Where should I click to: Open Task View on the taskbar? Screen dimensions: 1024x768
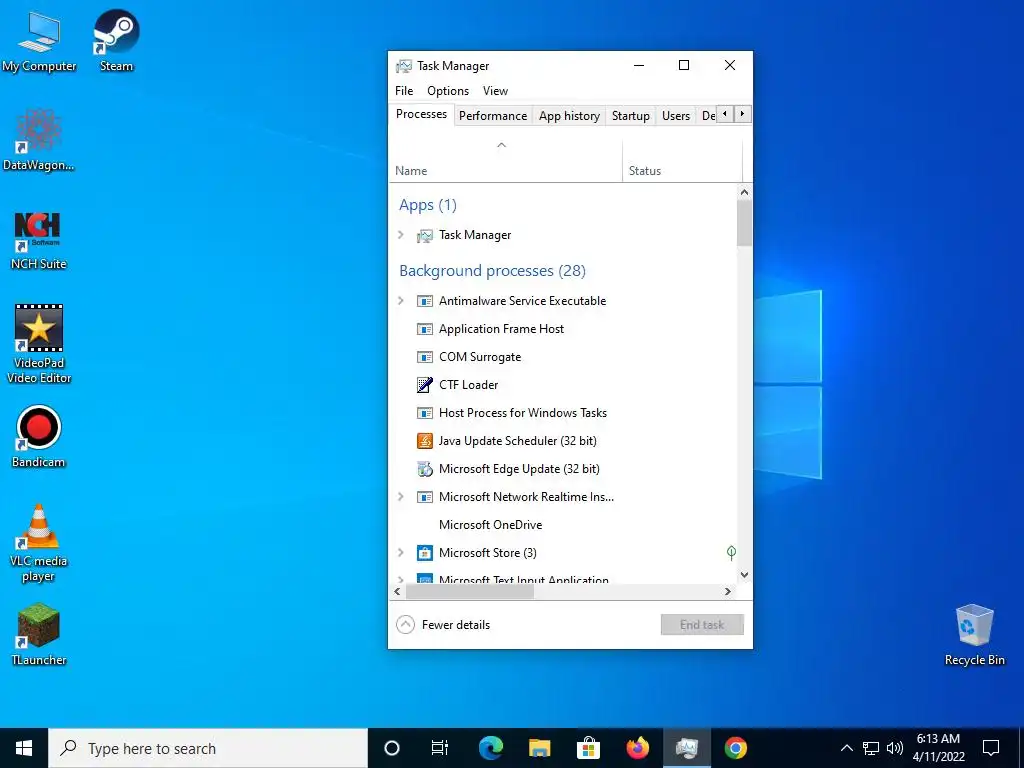pos(440,748)
